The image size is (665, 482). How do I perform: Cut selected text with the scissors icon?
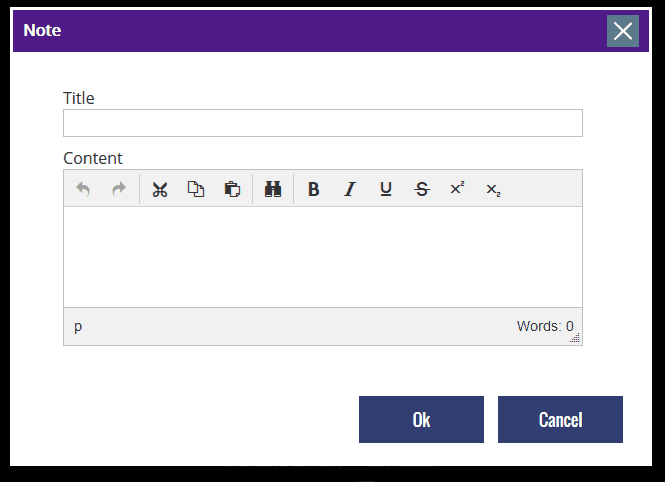pos(160,189)
